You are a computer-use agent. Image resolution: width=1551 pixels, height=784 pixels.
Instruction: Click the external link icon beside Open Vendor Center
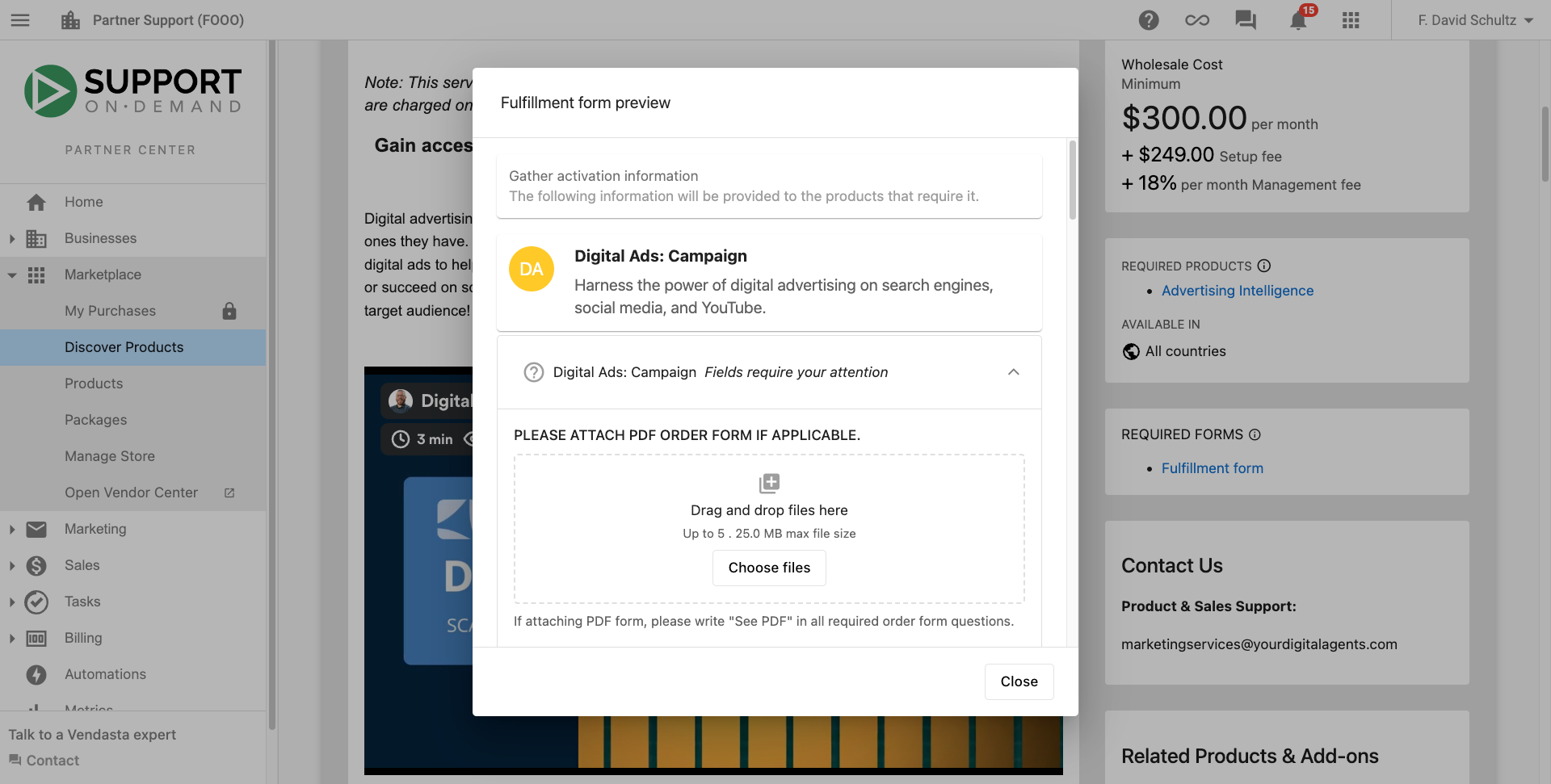click(229, 493)
